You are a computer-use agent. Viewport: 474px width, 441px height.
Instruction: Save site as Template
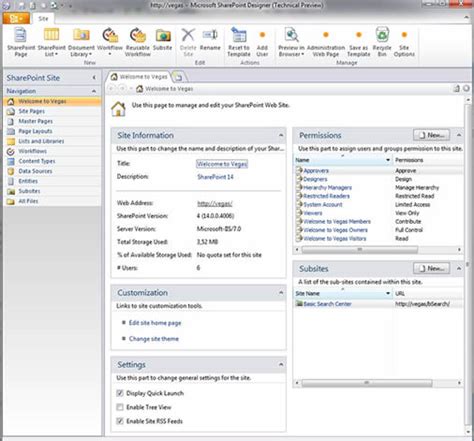coord(359,42)
